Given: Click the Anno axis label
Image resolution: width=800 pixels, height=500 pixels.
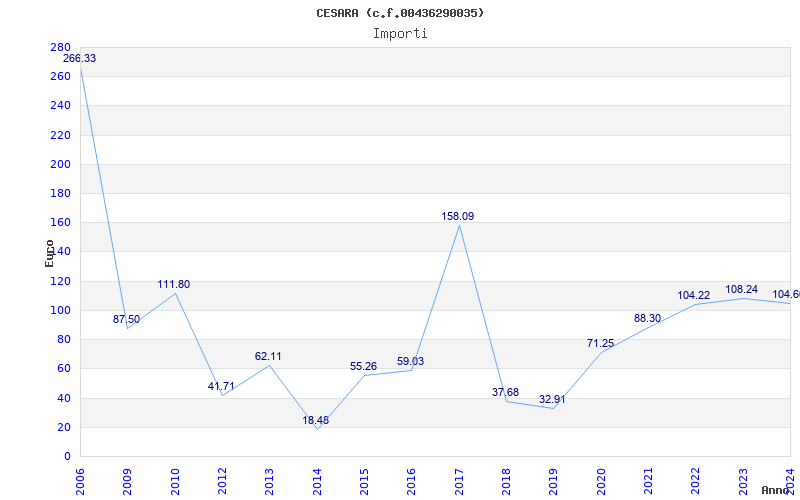Looking at the screenshot, I should [x=775, y=490].
